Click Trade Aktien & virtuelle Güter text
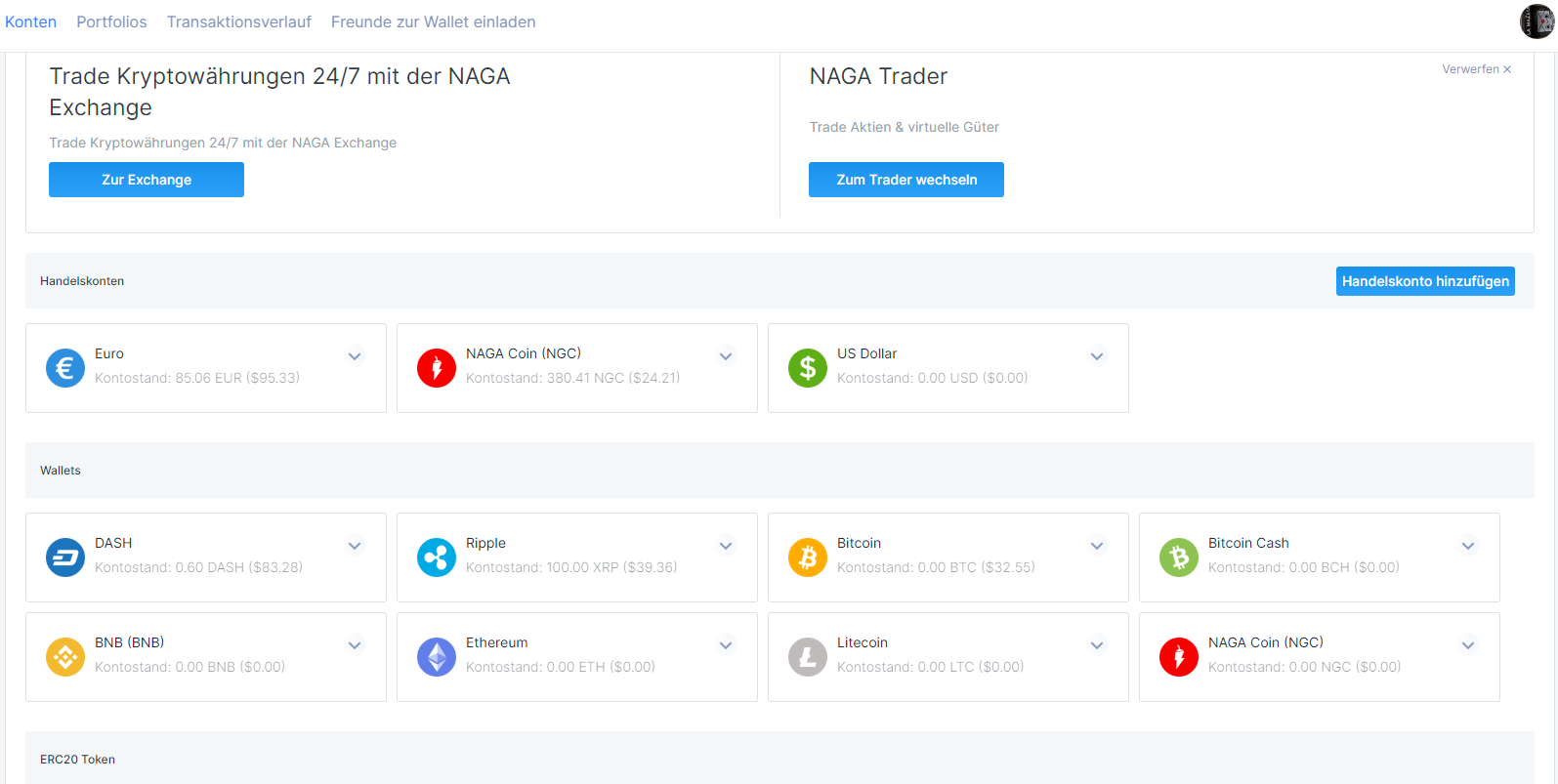Viewport: 1558px width, 784px height. click(x=904, y=127)
